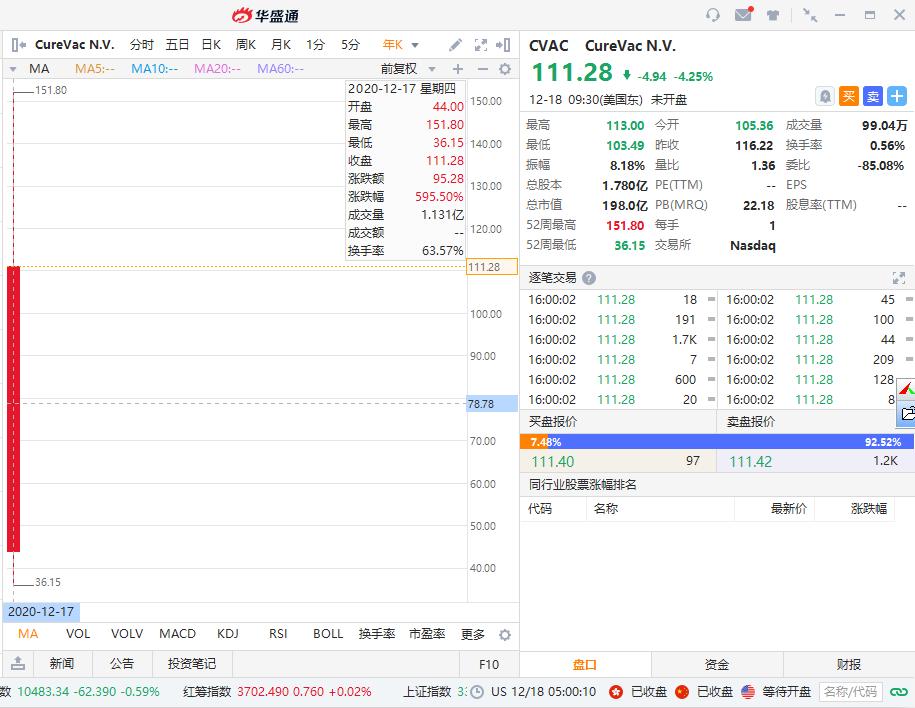Select the pencil drawing tool icon
The width and height of the screenshot is (915, 708).
click(x=455, y=45)
